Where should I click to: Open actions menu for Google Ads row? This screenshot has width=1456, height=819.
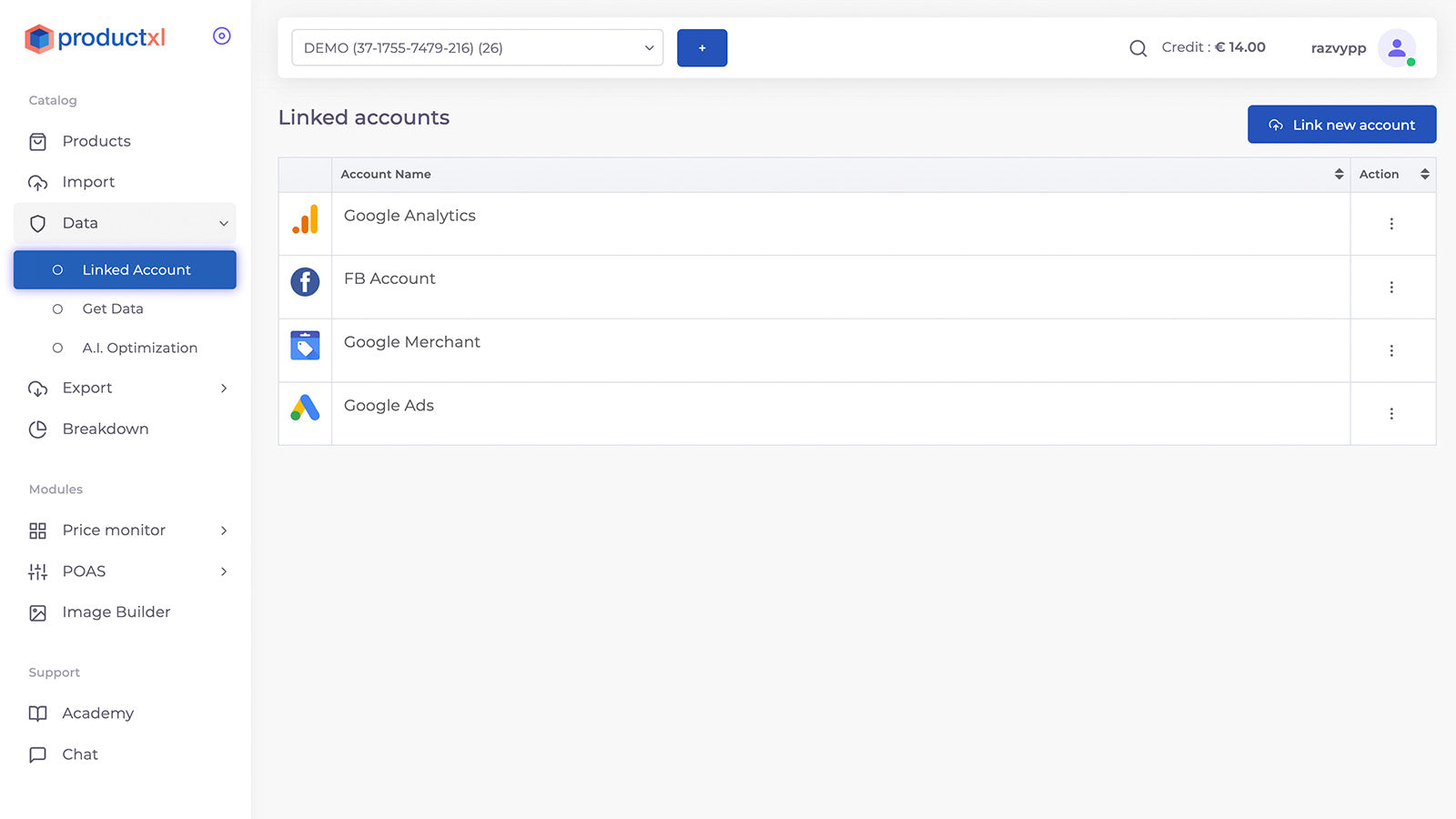point(1391,414)
